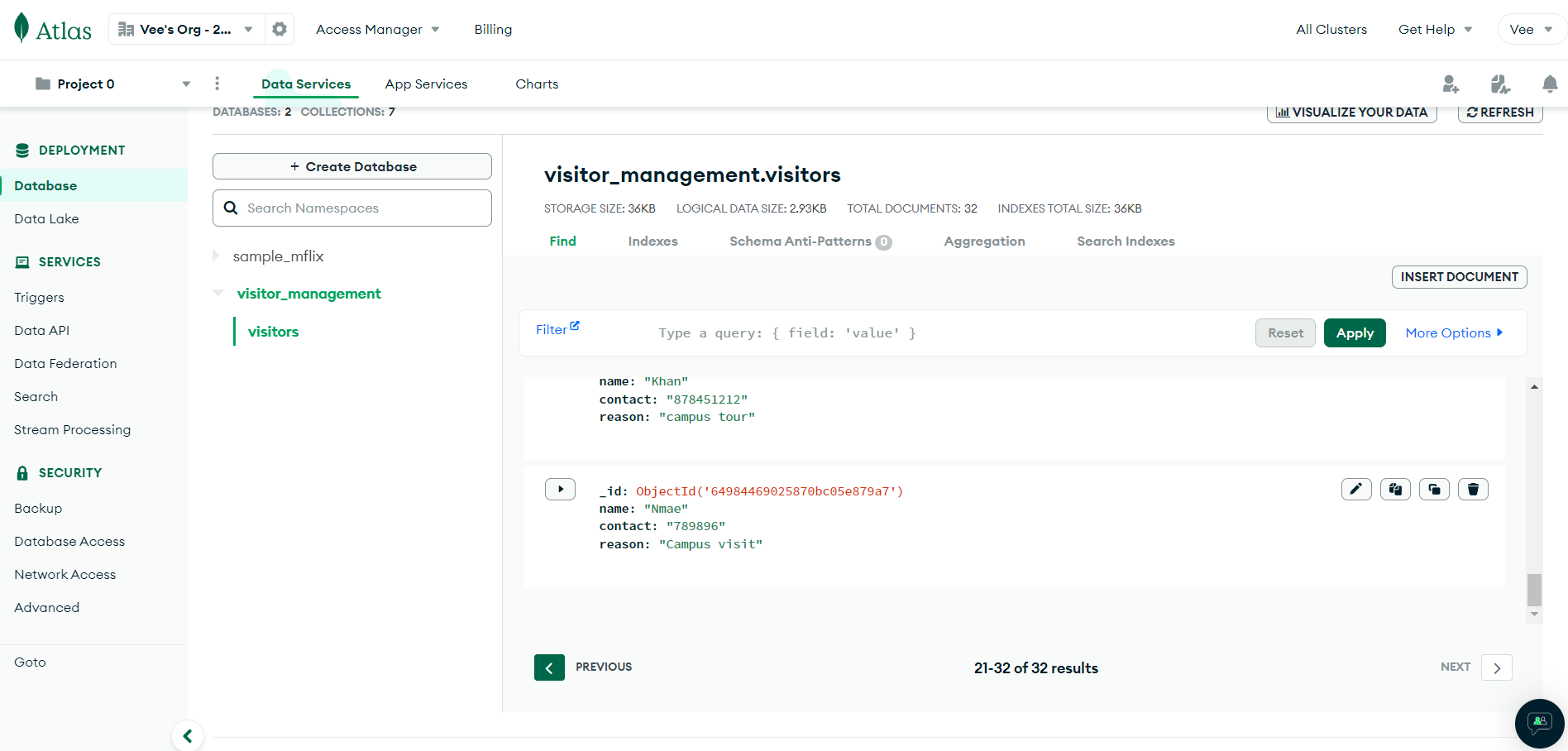
Task: Open the support chat bubble icon
Action: pyautogui.click(x=1539, y=724)
